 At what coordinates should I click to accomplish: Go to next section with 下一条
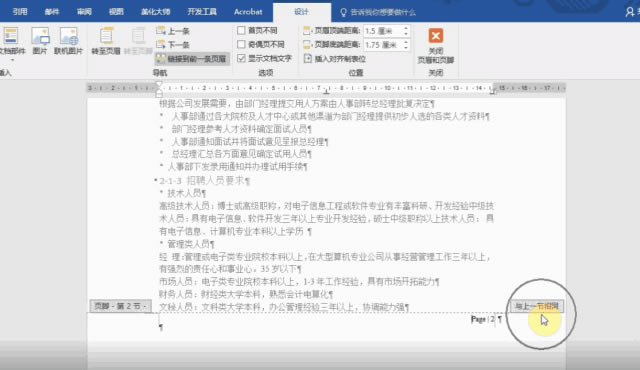coord(173,44)
